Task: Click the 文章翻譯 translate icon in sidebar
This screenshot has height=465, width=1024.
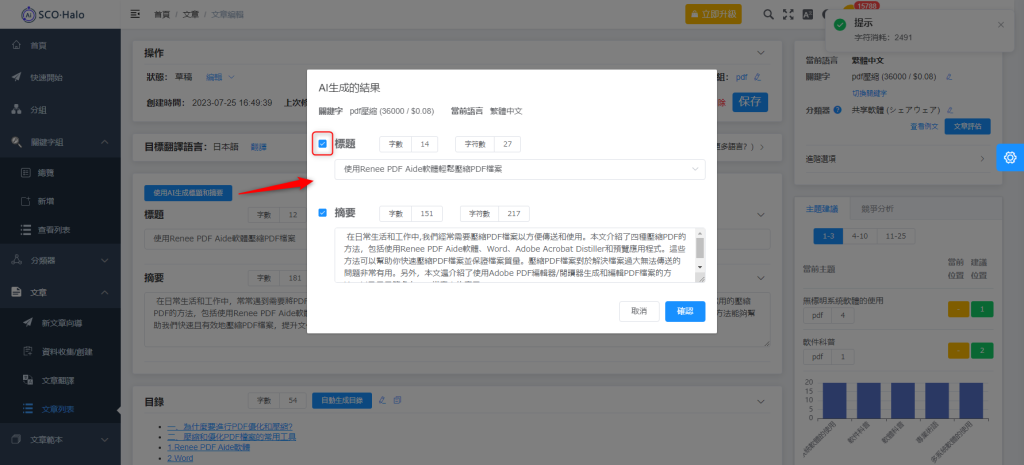Action: pos(28,379)
